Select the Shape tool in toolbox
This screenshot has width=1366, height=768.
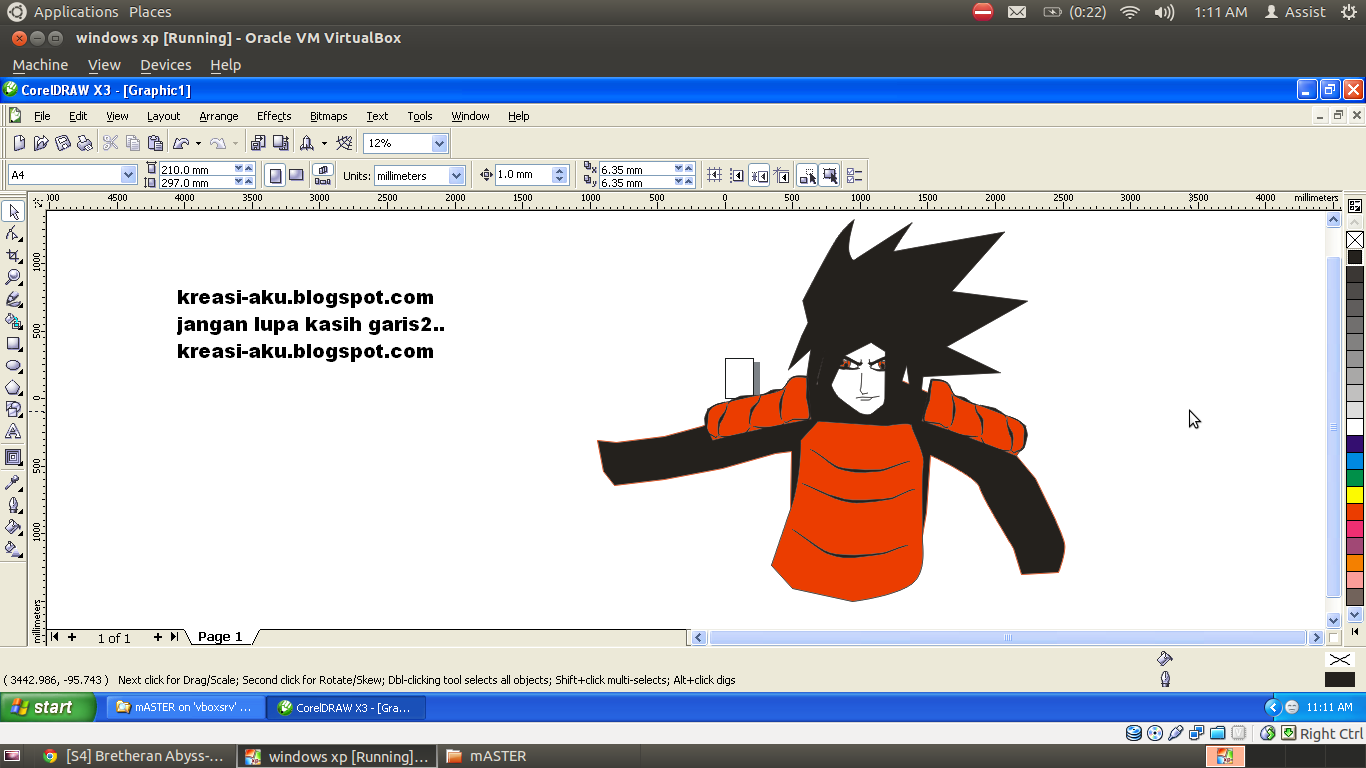(13, 233)
